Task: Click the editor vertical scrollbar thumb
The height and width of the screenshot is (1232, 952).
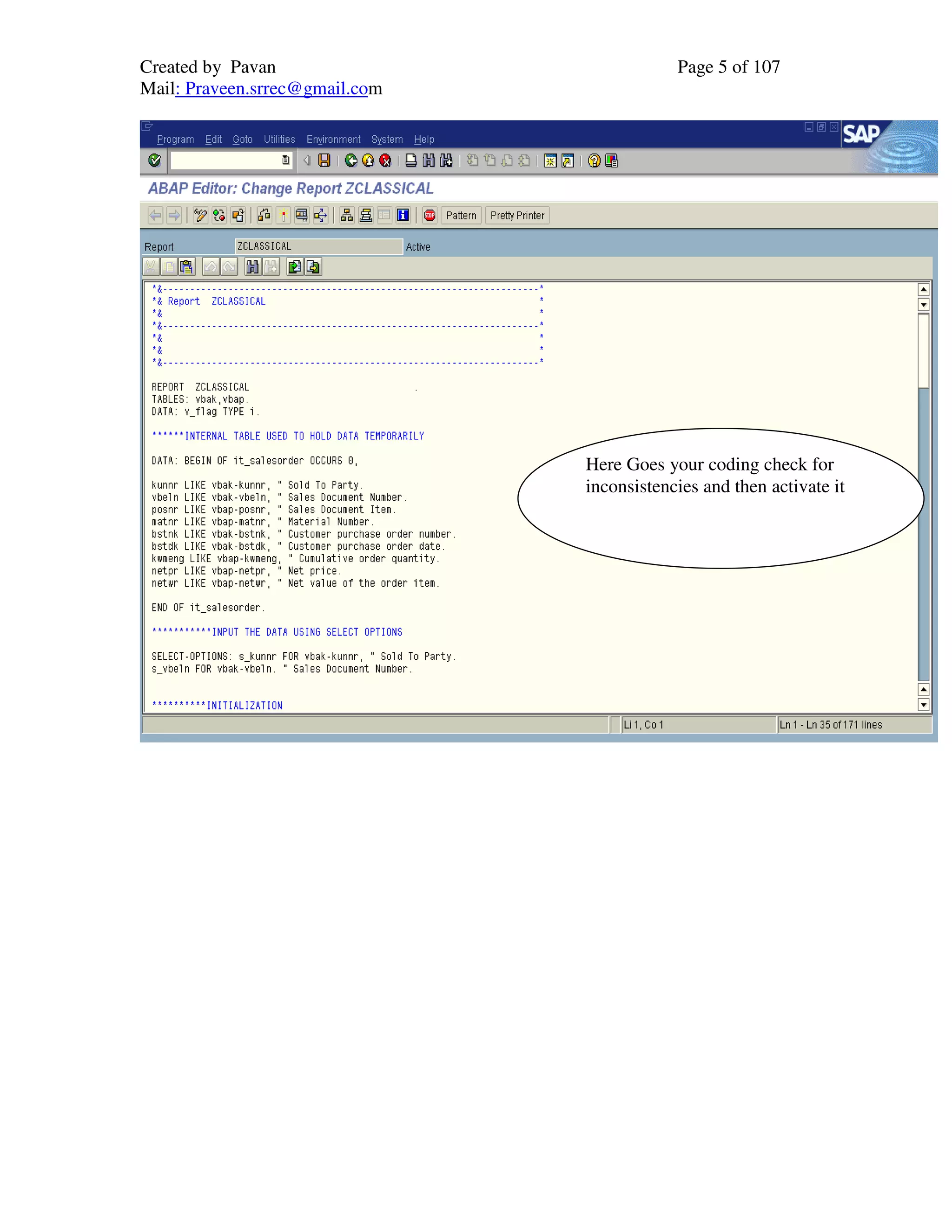Action: pos(923,351)
